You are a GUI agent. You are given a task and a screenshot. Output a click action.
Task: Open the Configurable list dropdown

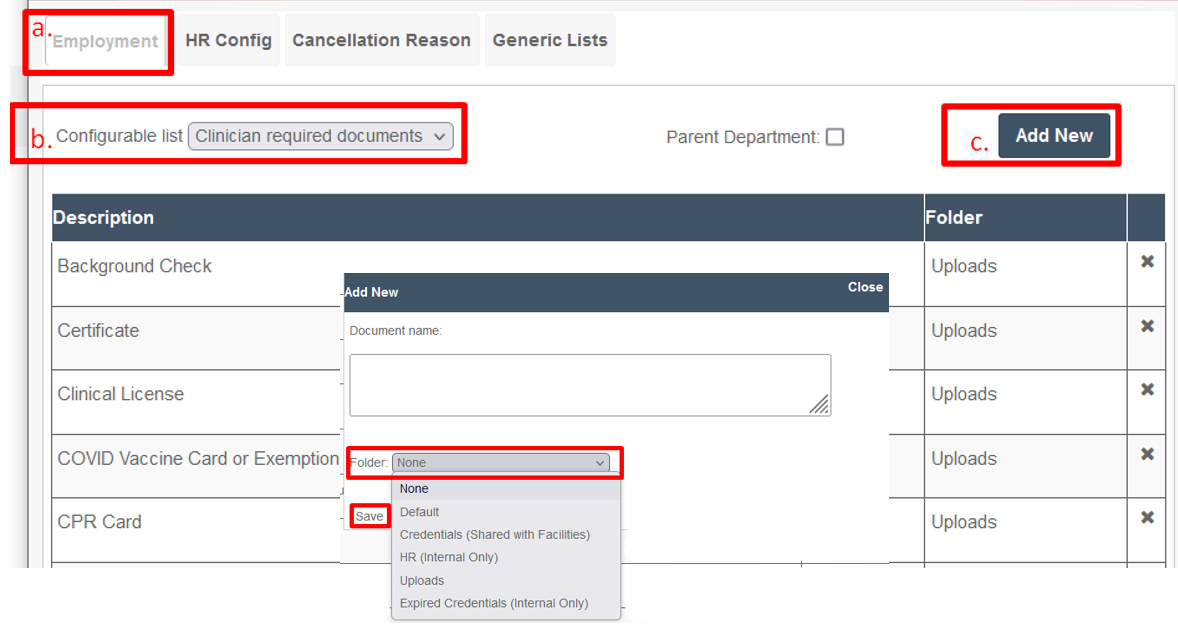point(321,136)
